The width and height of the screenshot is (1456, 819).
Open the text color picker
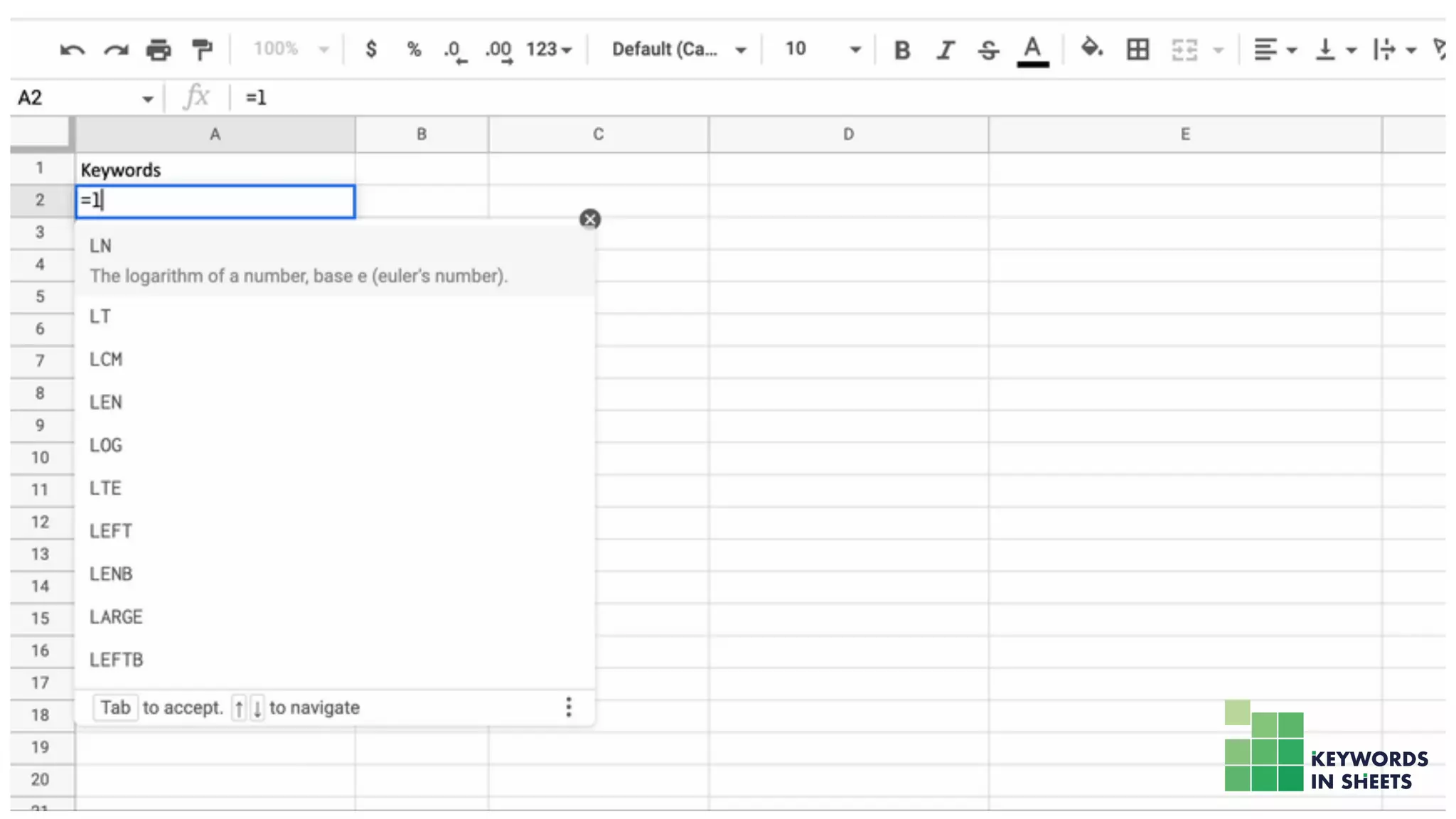tap(1032, 50)
